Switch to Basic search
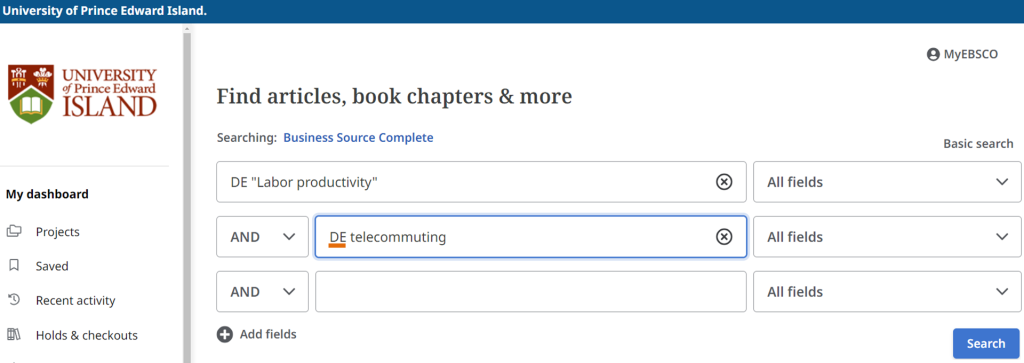 click(978, 144)
